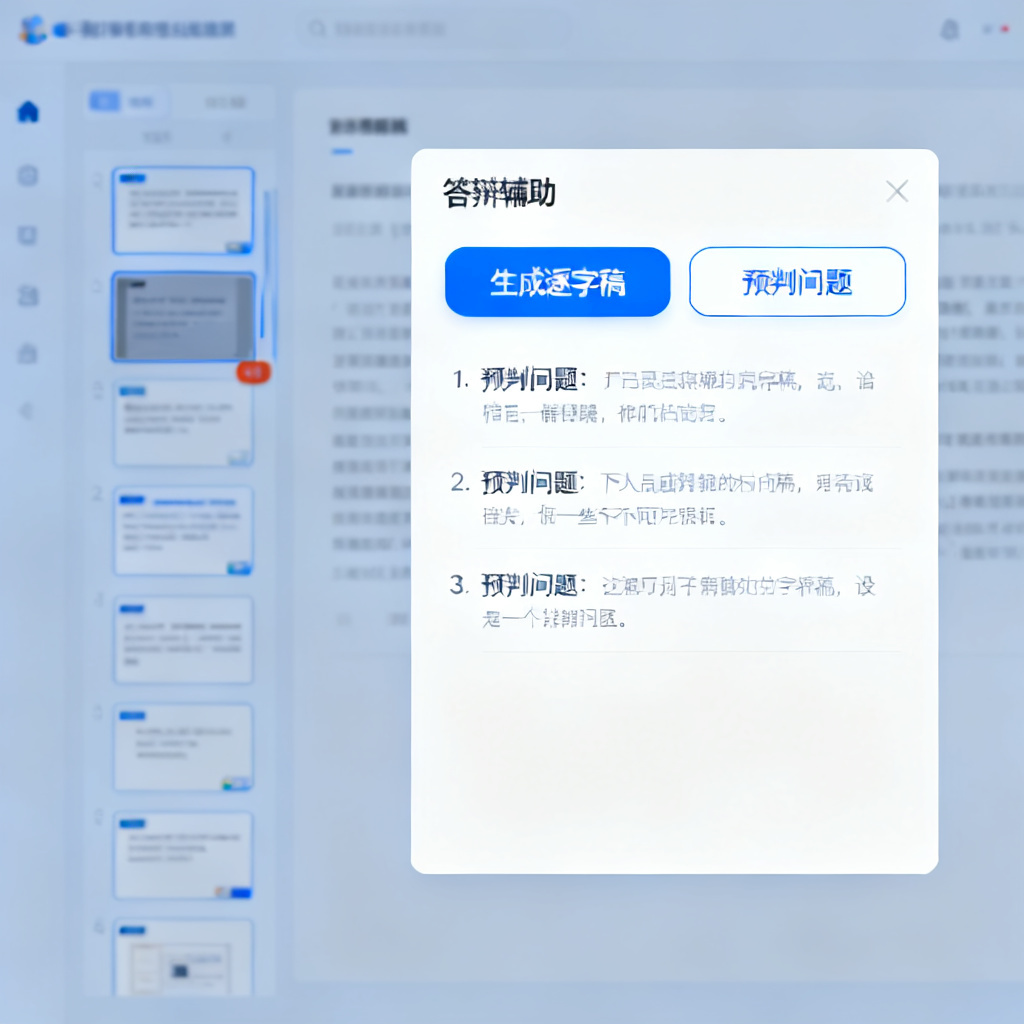Click the 生成逐字稿 button
The width and height of the screenshot is (1024, 1024).
(557, 282)
